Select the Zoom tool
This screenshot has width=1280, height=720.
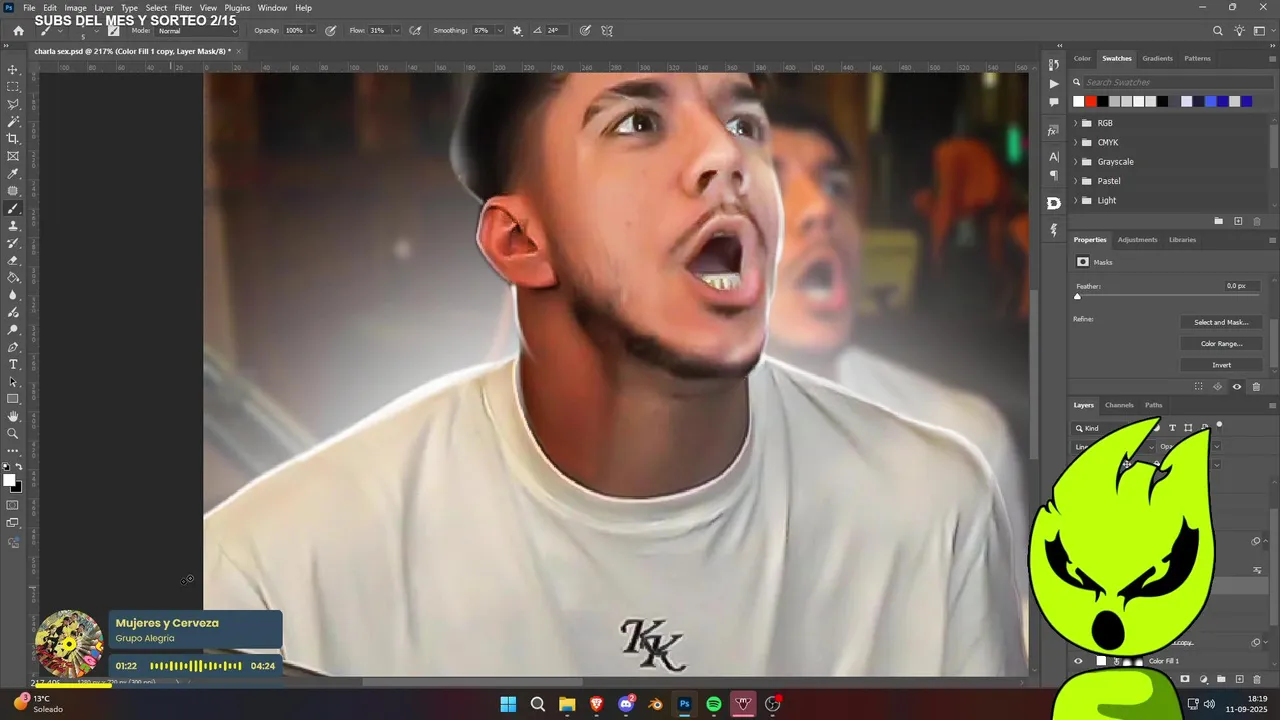tap(13, 434)
